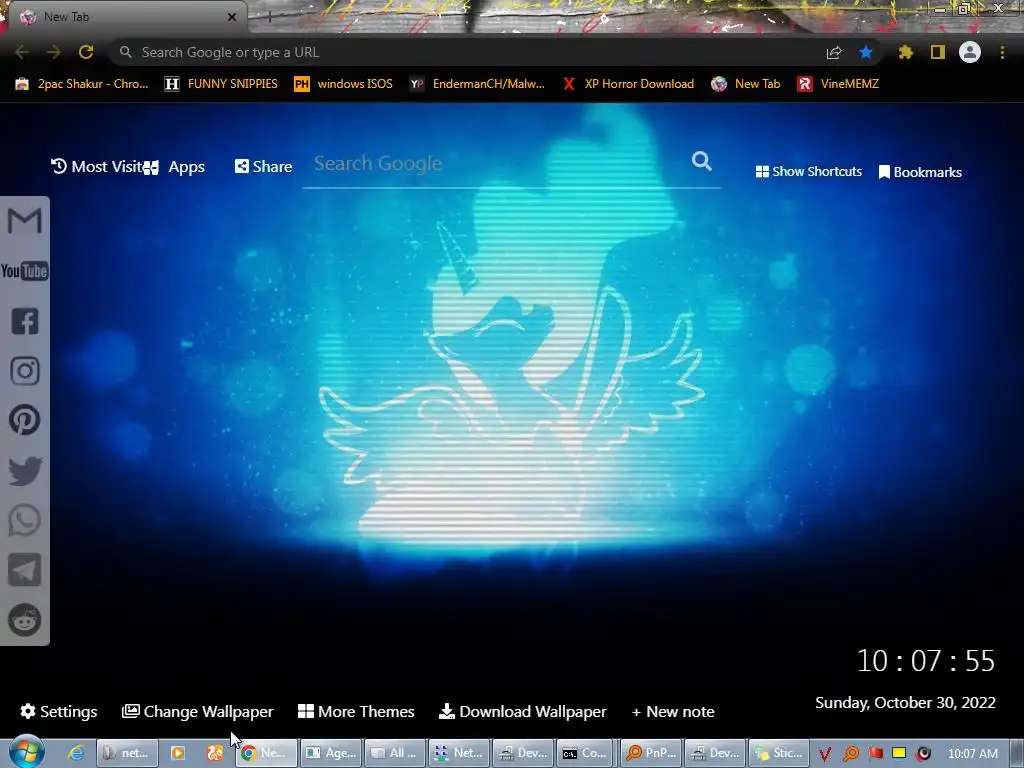Switch to the Stic... taskbar window

[x=778, y=753]
